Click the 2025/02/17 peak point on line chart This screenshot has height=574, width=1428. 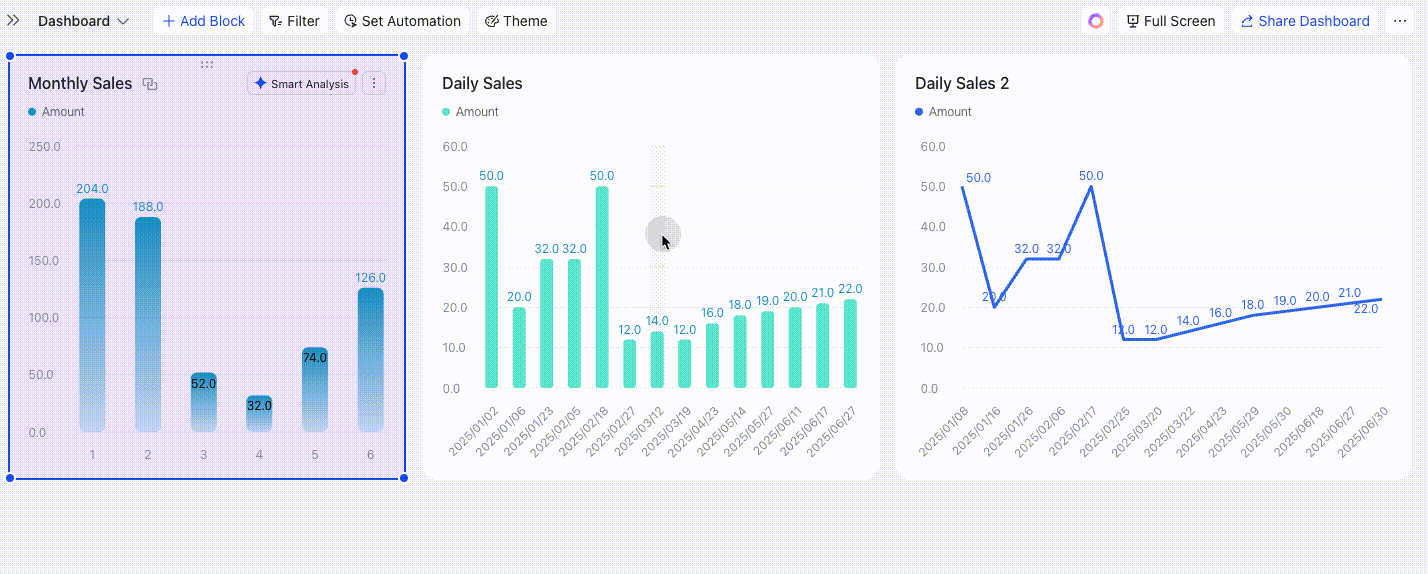1090,187
